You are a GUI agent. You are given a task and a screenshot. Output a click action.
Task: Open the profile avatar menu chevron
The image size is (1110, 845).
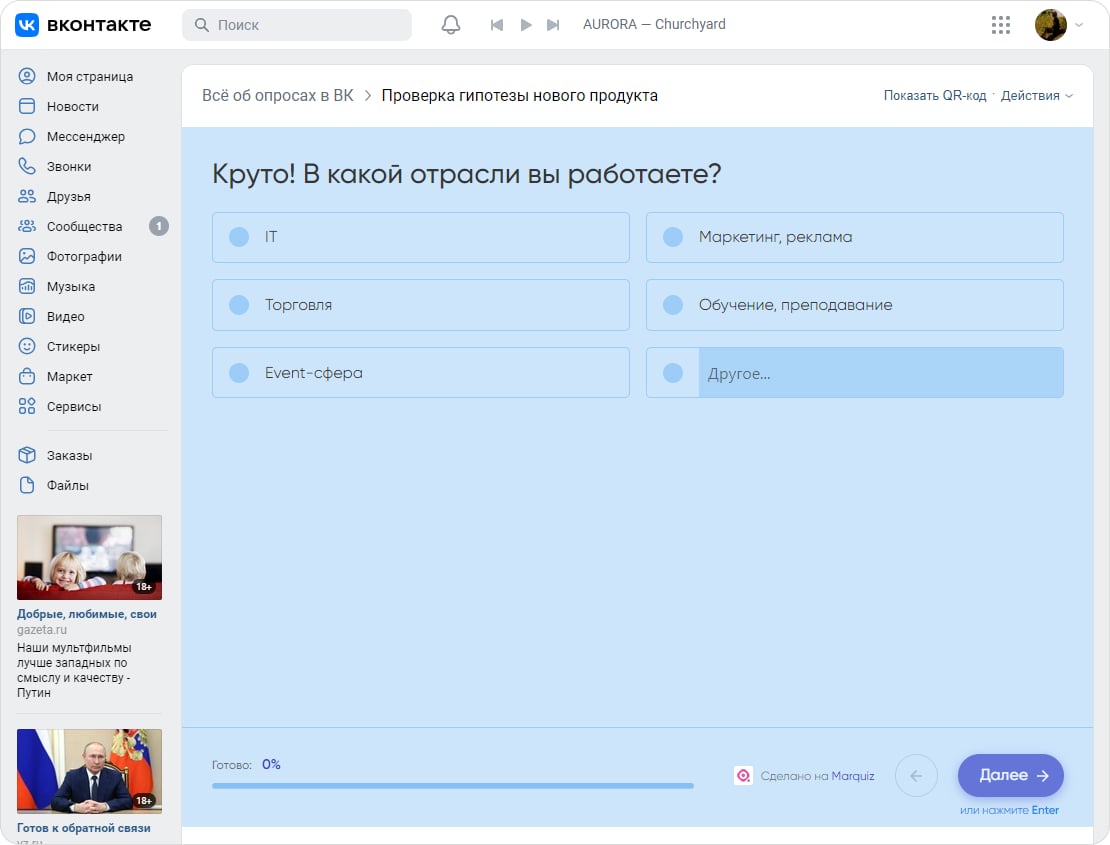[1078, 24]
